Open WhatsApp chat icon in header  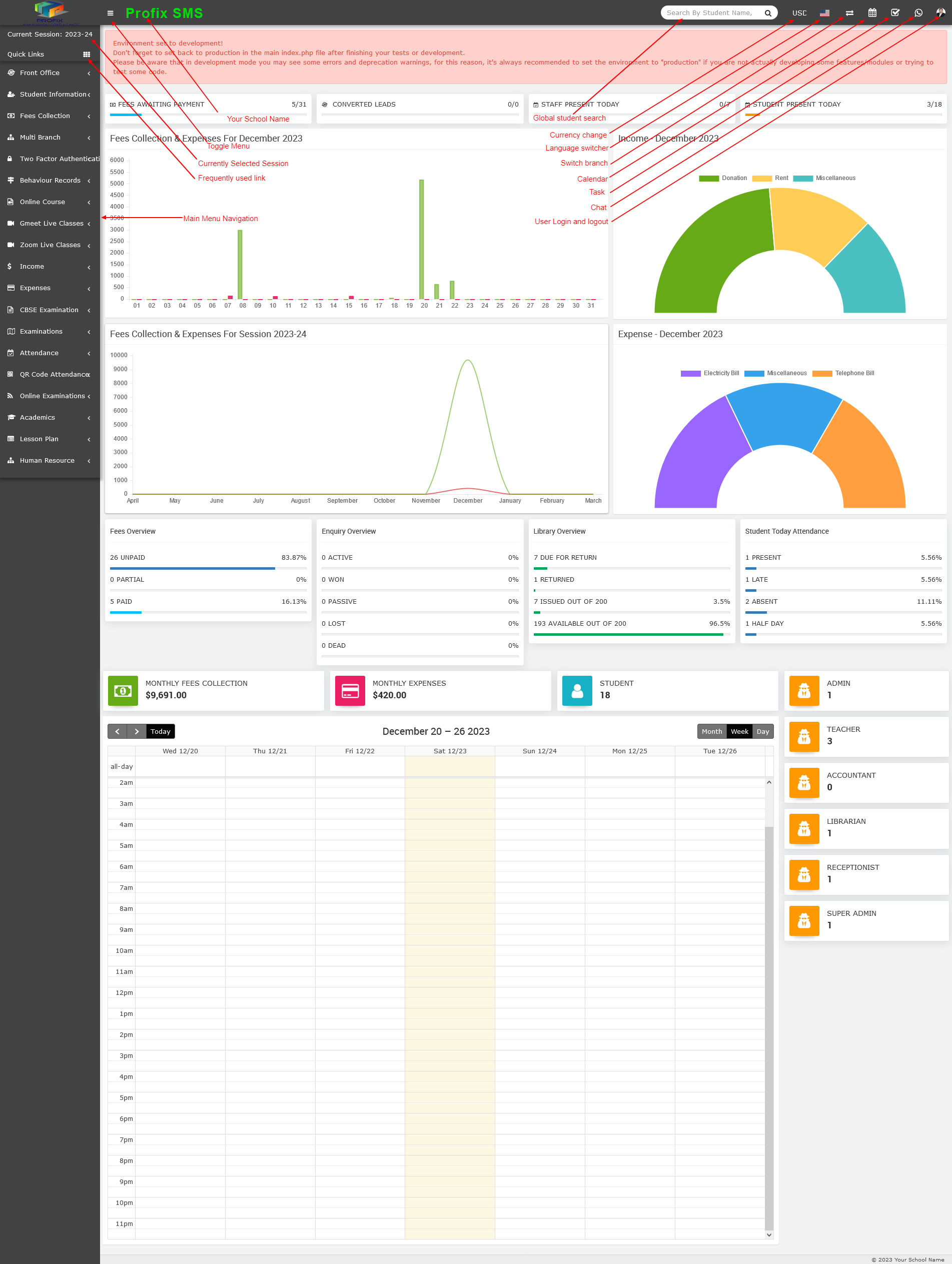[918, 13]
